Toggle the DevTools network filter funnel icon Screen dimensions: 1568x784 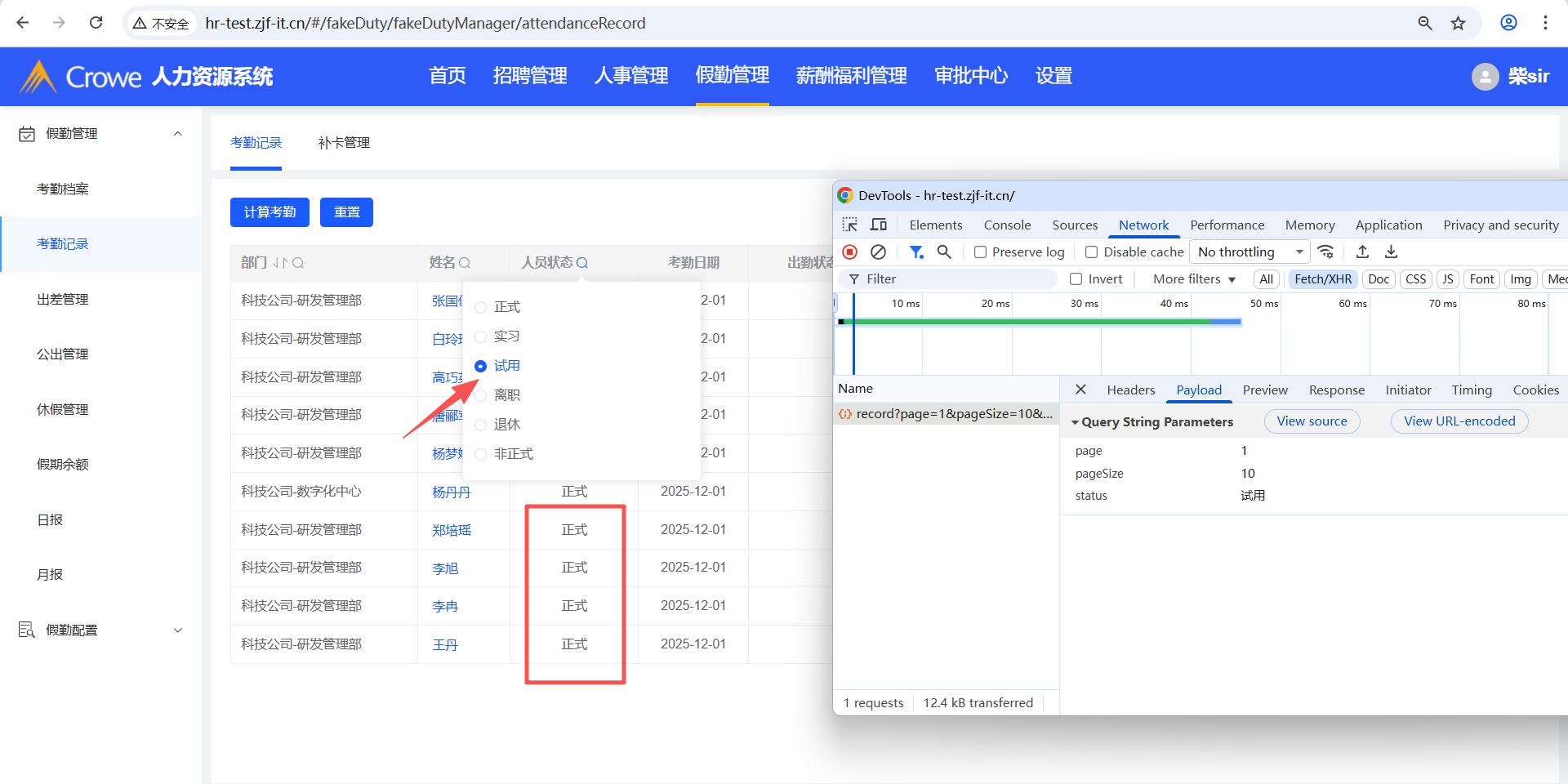[x=916, y=252]
